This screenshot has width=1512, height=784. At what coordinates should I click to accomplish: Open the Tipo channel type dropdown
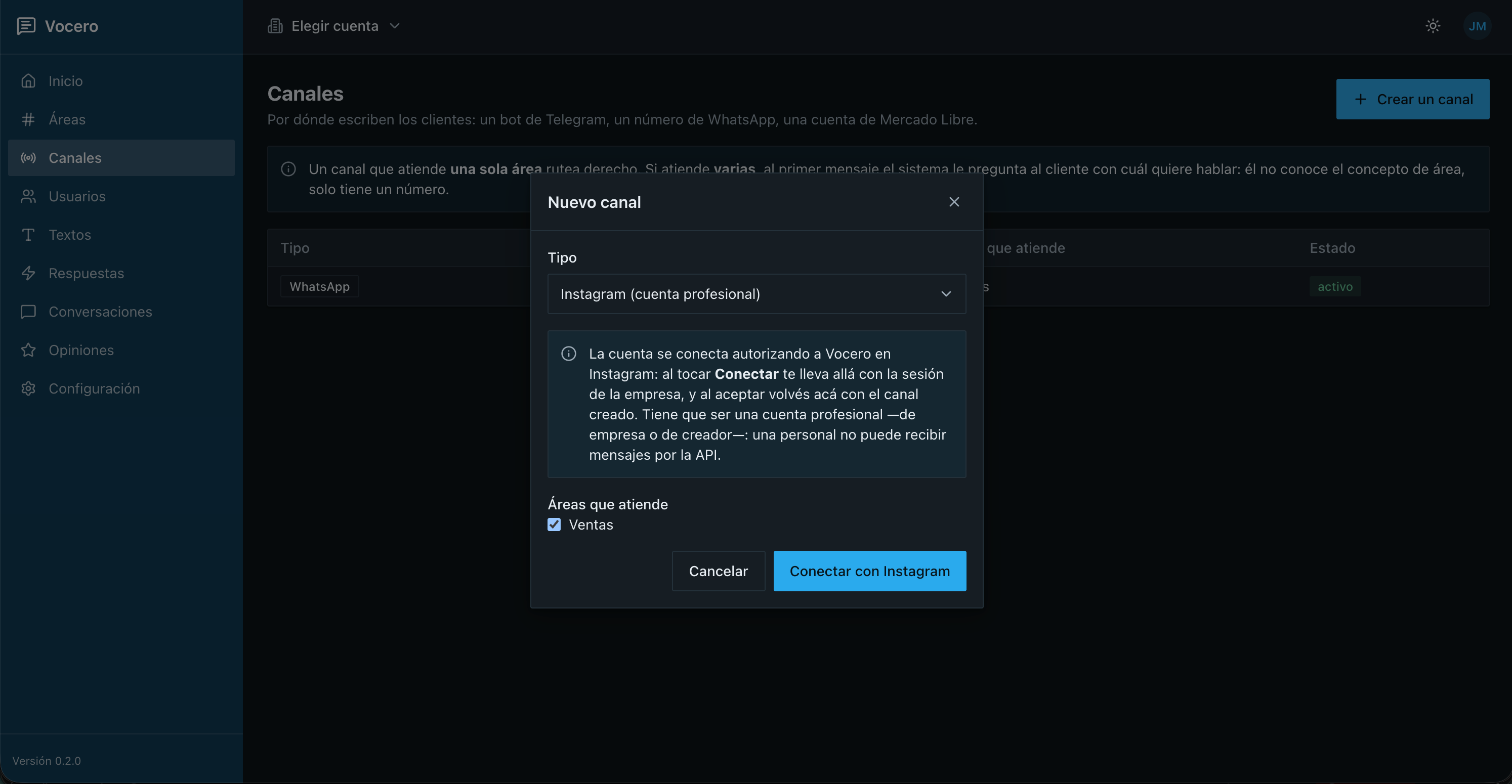[757, 294]
